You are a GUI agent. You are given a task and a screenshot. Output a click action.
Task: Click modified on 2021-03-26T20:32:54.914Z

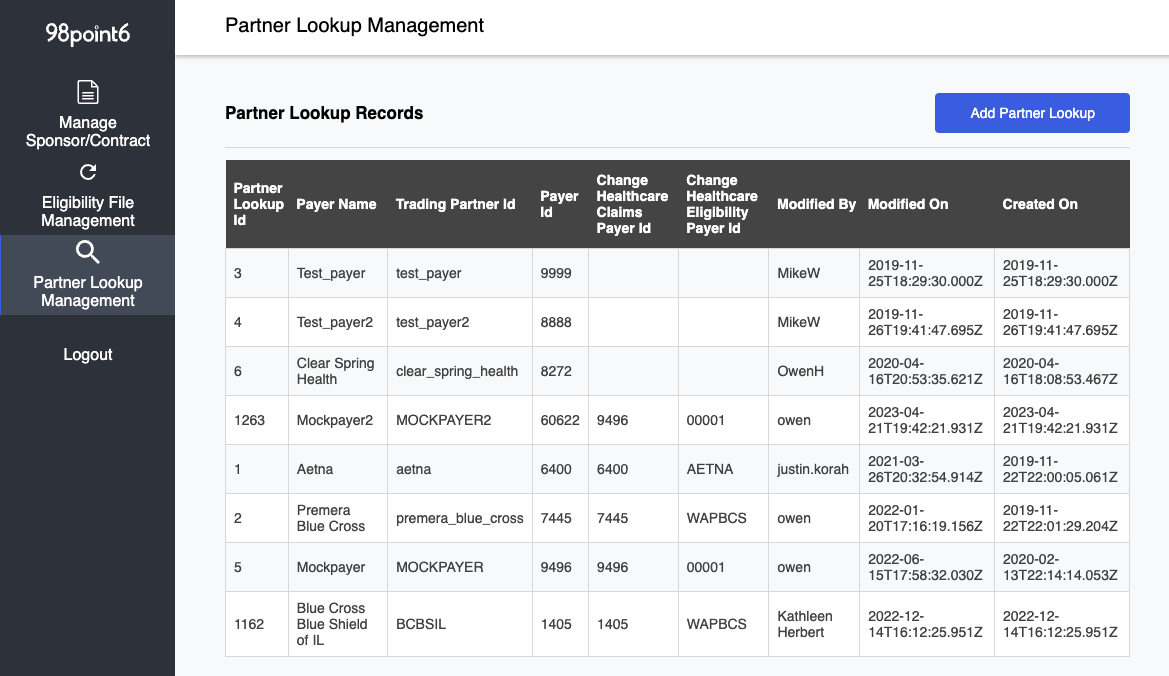coord(925,470)
